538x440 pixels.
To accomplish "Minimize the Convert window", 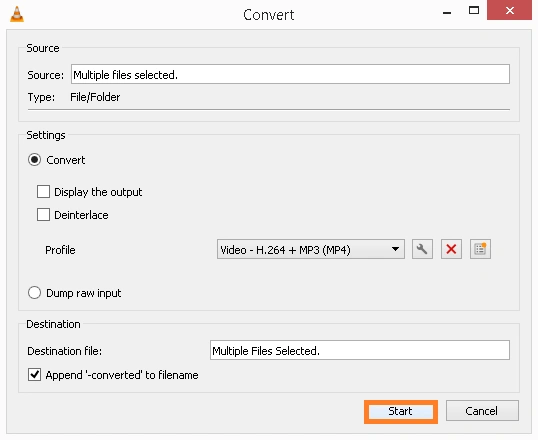I will coord(447,13).
